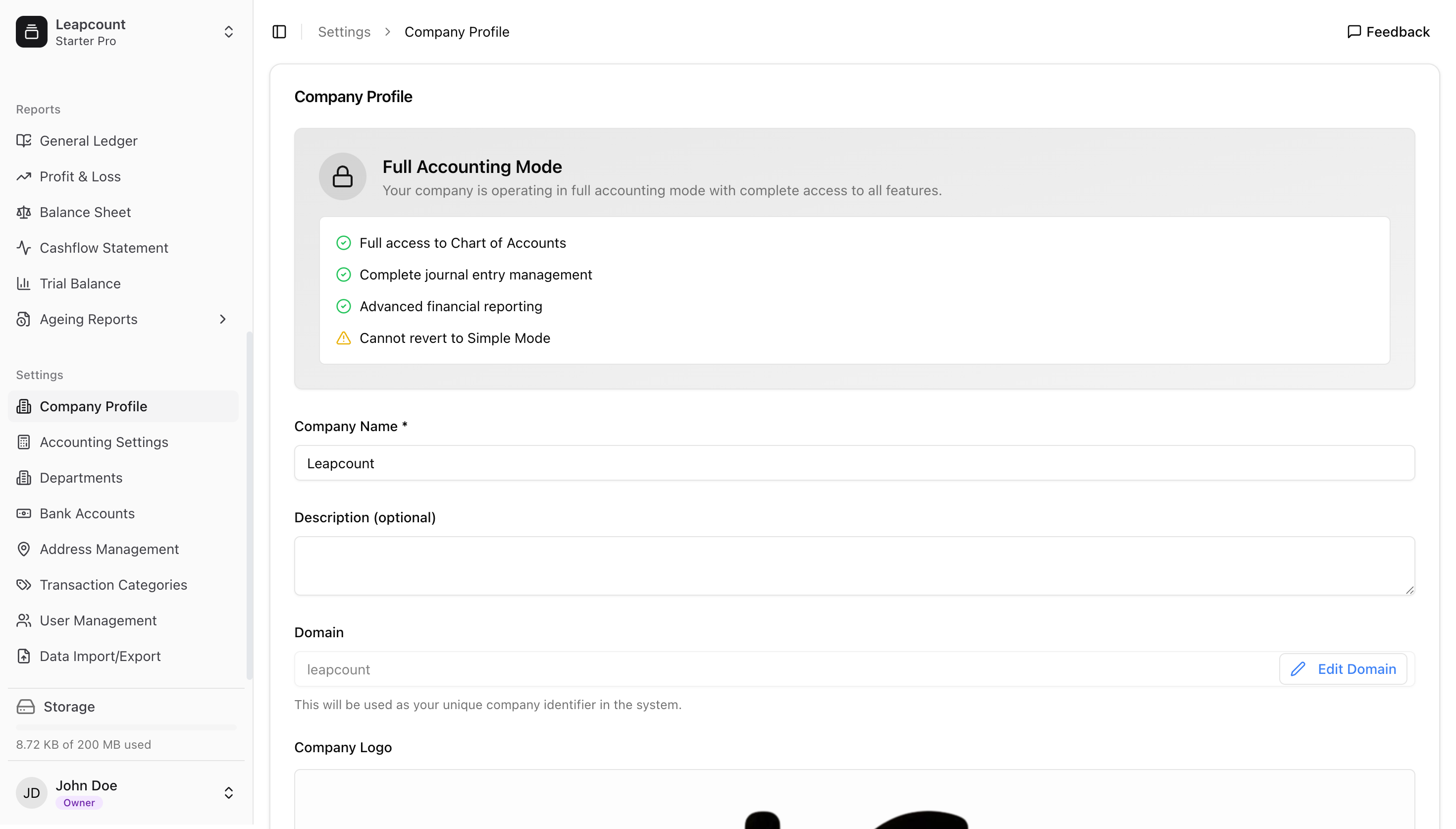The image size is (1456, 829).
Task: Open Ageing Reports item
Action: coord(123,320)
